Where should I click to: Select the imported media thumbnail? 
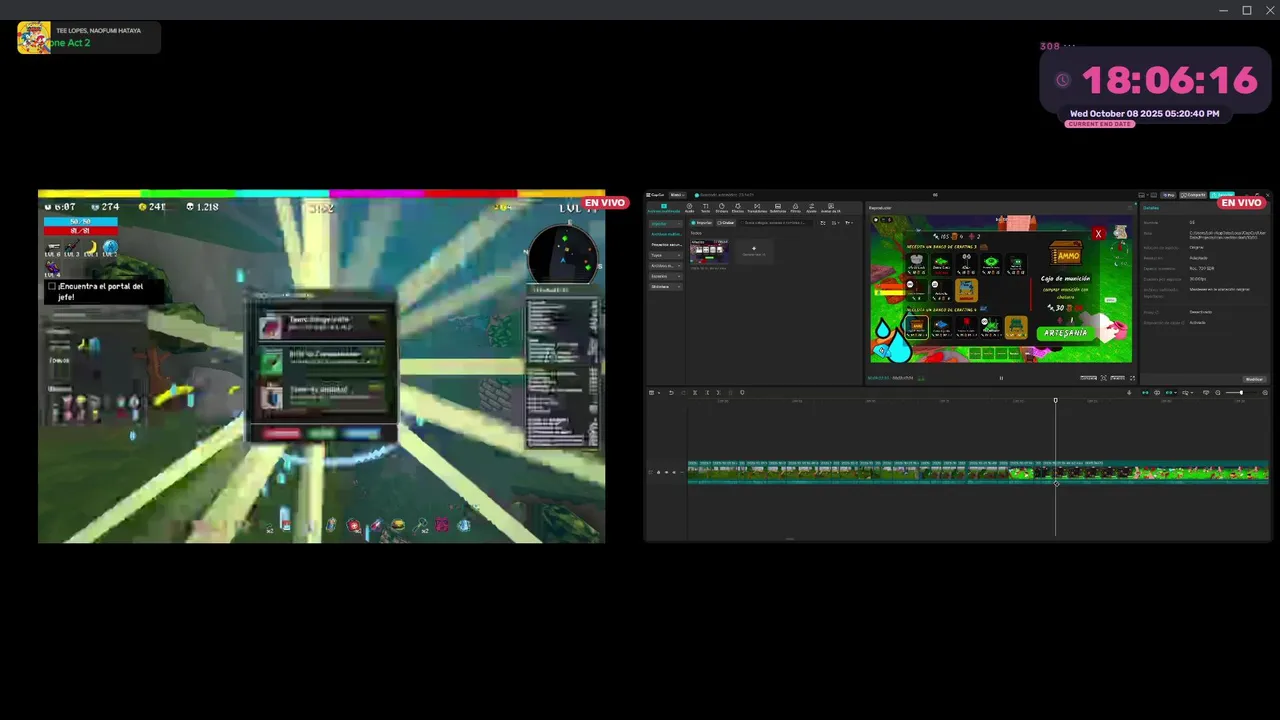709,252
